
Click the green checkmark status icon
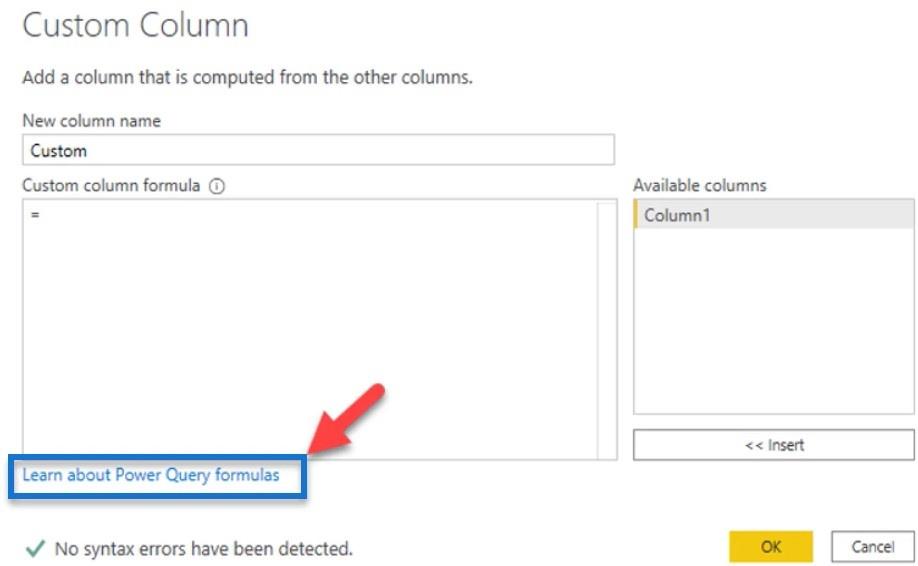pos(35,548)
